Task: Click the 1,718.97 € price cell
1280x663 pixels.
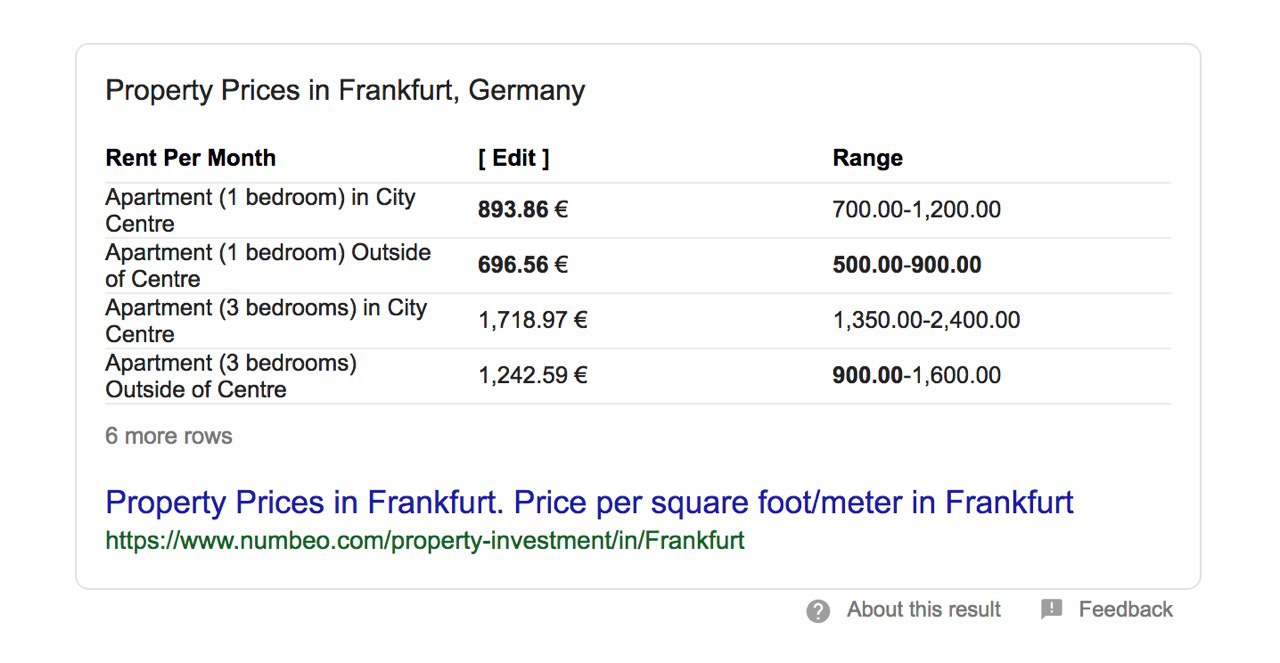Action: point(532,320)
